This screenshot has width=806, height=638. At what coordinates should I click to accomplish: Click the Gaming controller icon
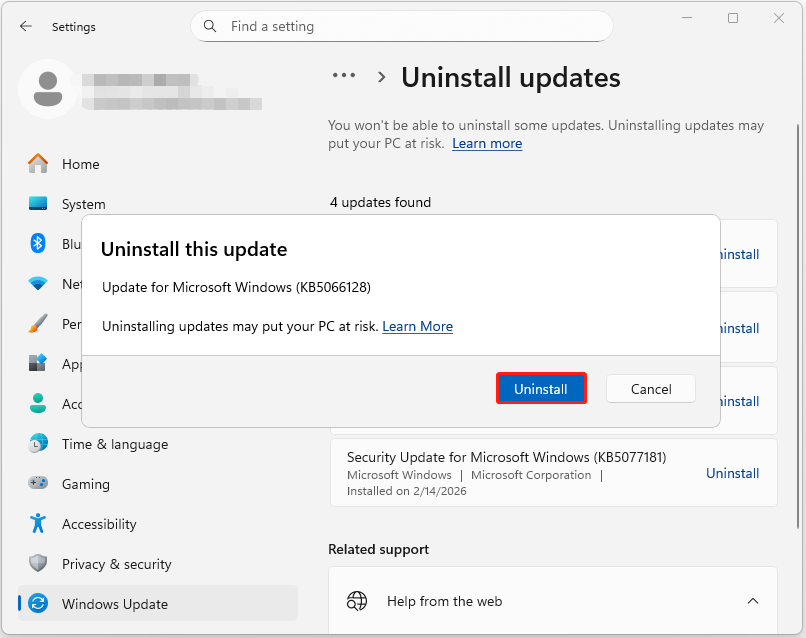[x=39, y=483]
